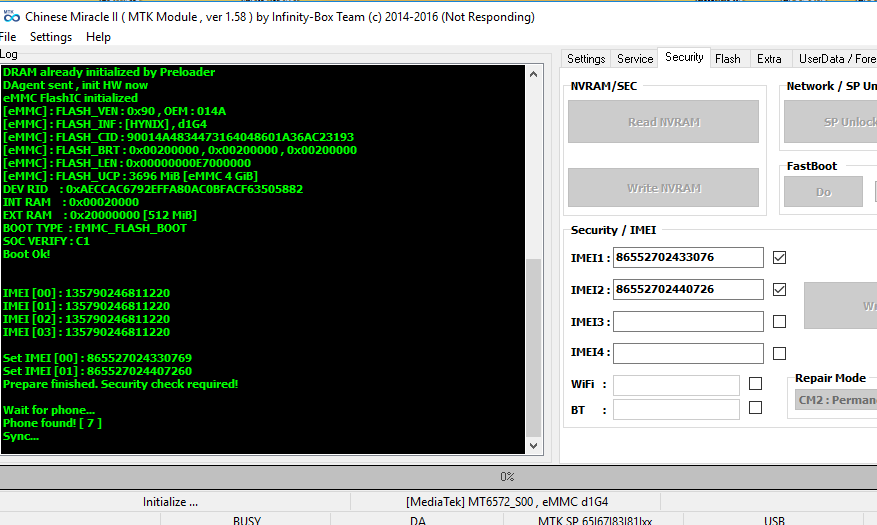Open the Extra tab
Screen dimensions: 877x525
[x=769, y=59]
